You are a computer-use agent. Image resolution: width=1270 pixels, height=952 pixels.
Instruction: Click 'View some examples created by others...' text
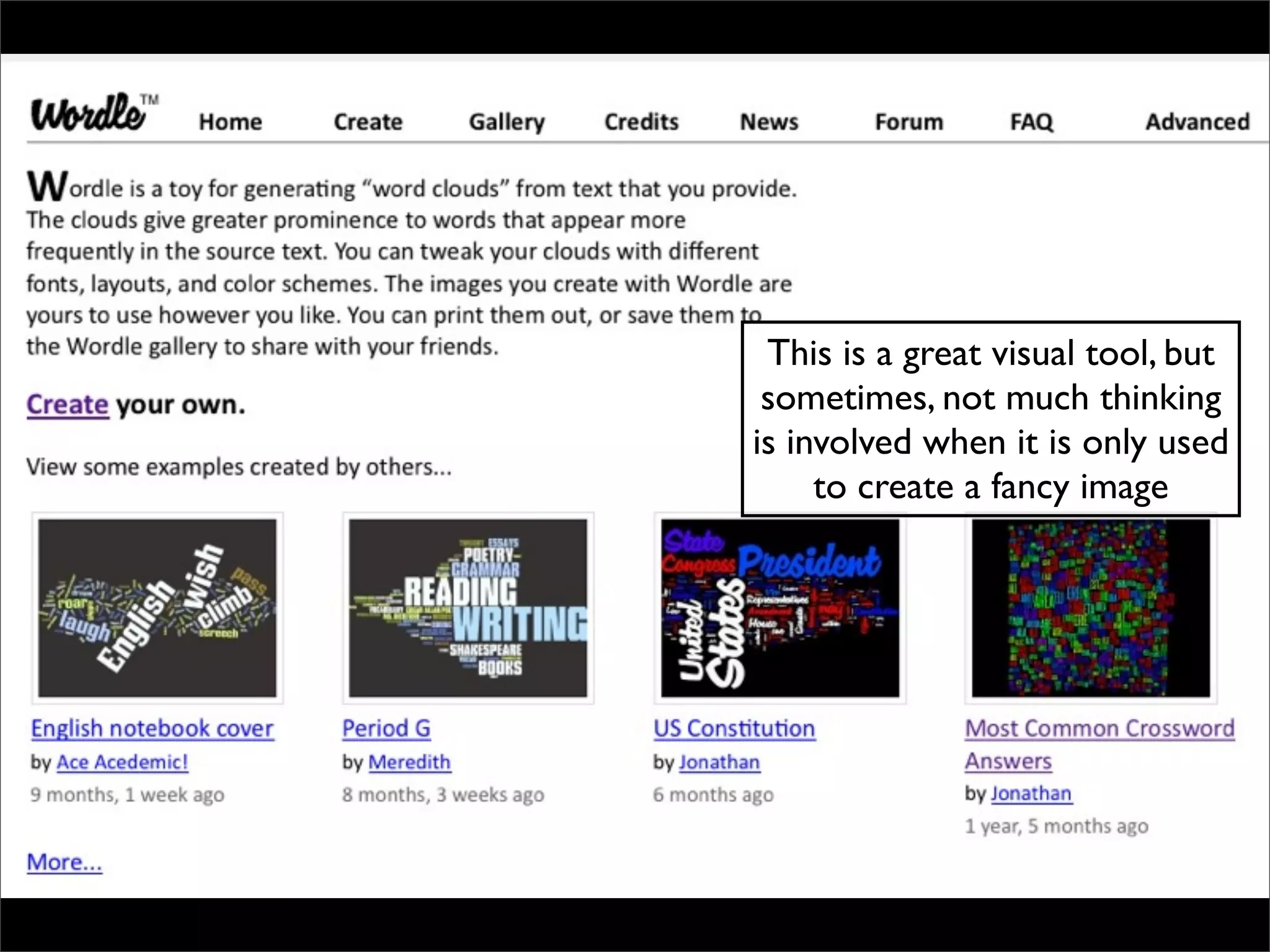coord(239,467)
